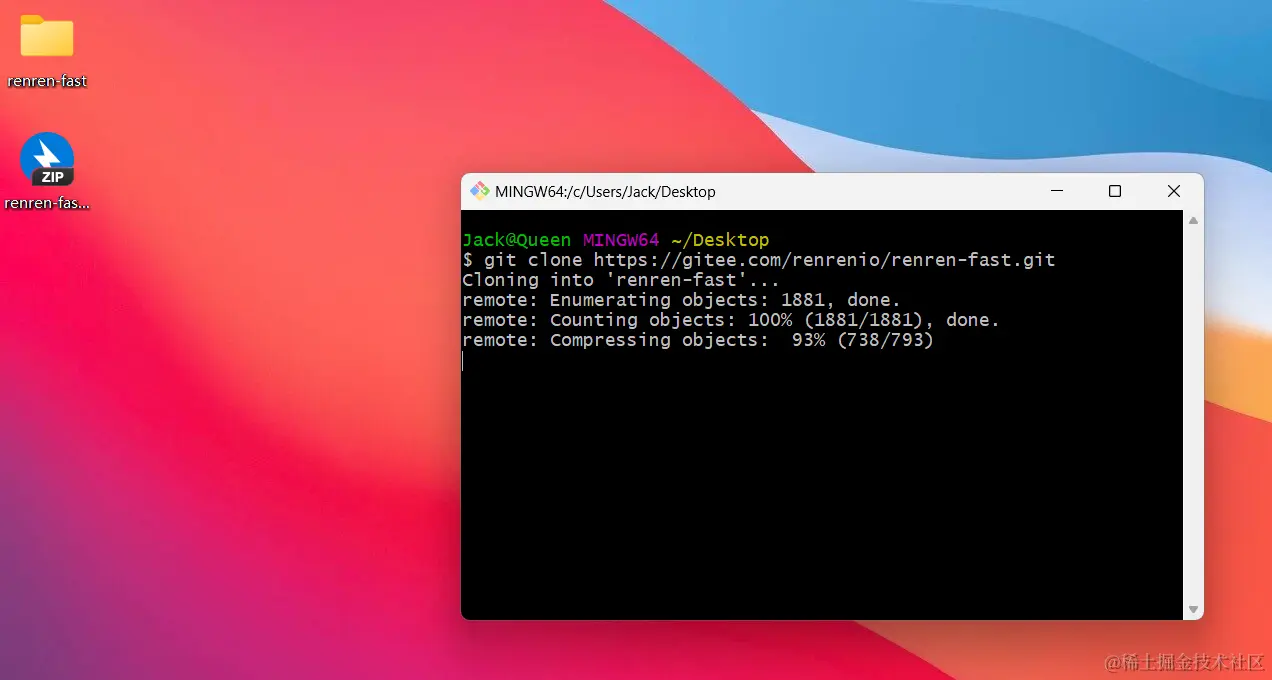Click the '~/Desktop' path in prompt

pos(720,240)
